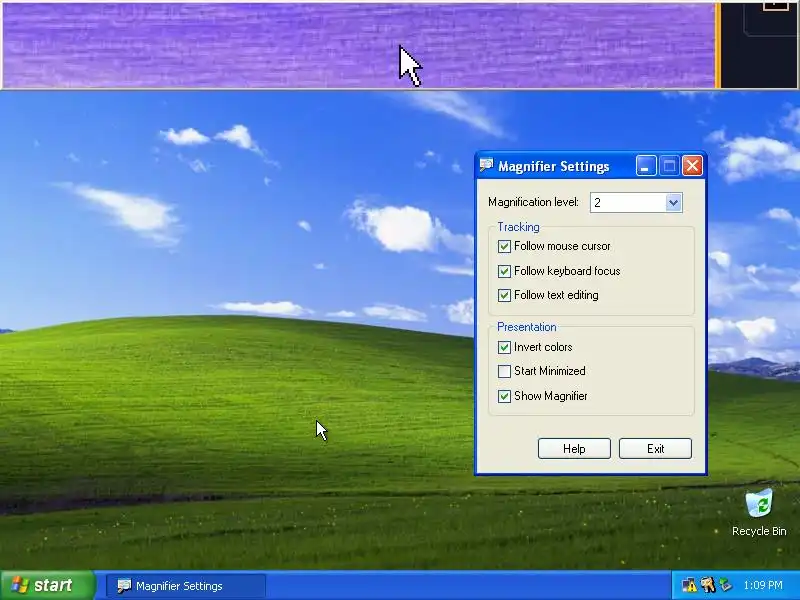Close the Magnifier Settings window
Image resolution: width=800 pixels, height=600 pixels.
click(x=692, y=166)
